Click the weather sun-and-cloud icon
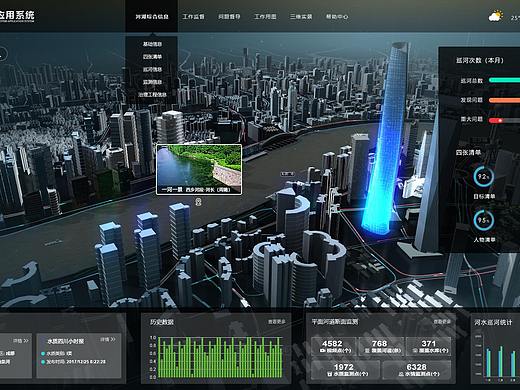 pyautogui.click(x=496, y=16)
